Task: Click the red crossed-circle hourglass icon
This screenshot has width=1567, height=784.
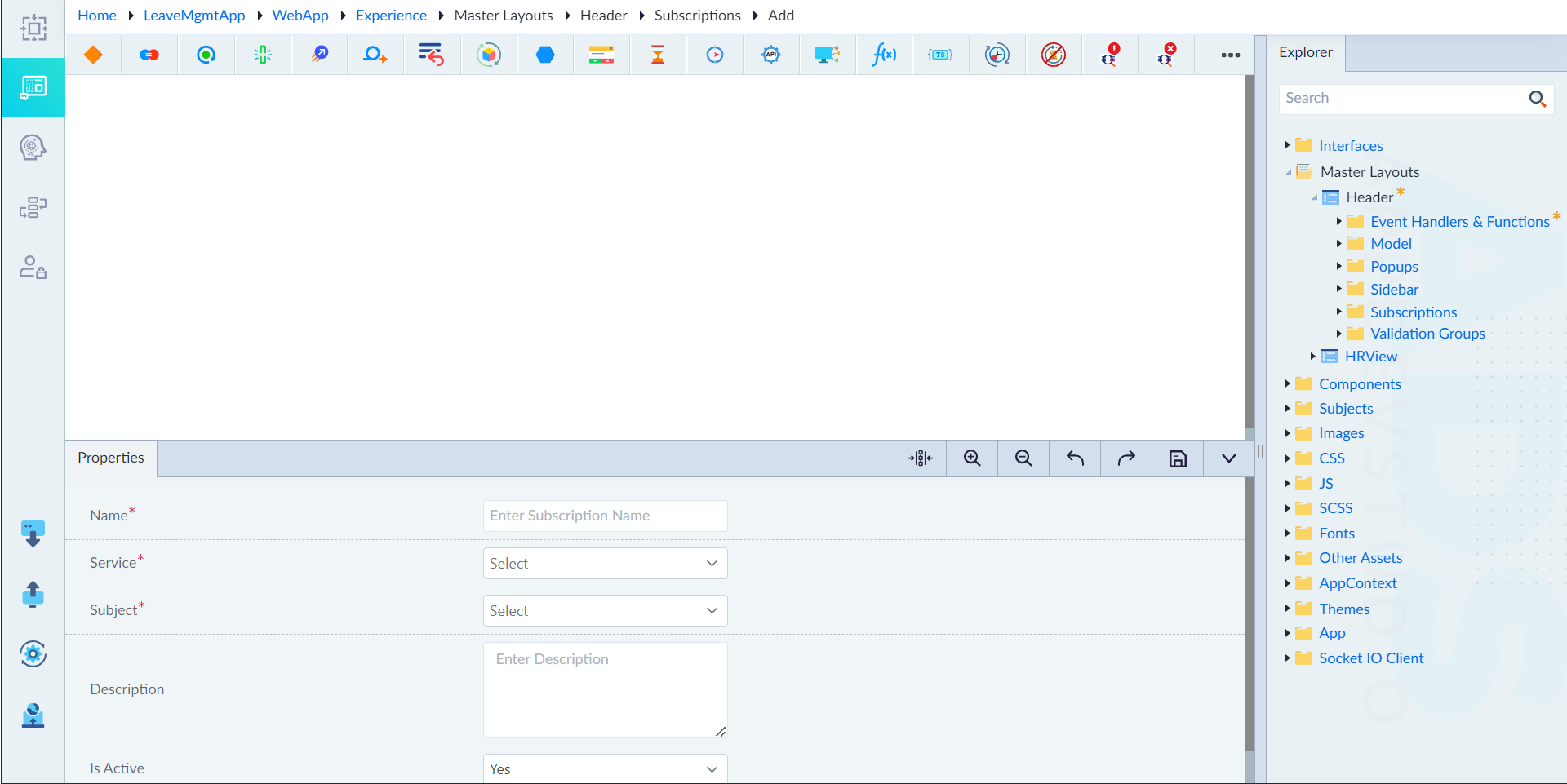Action: point(1054,55)
